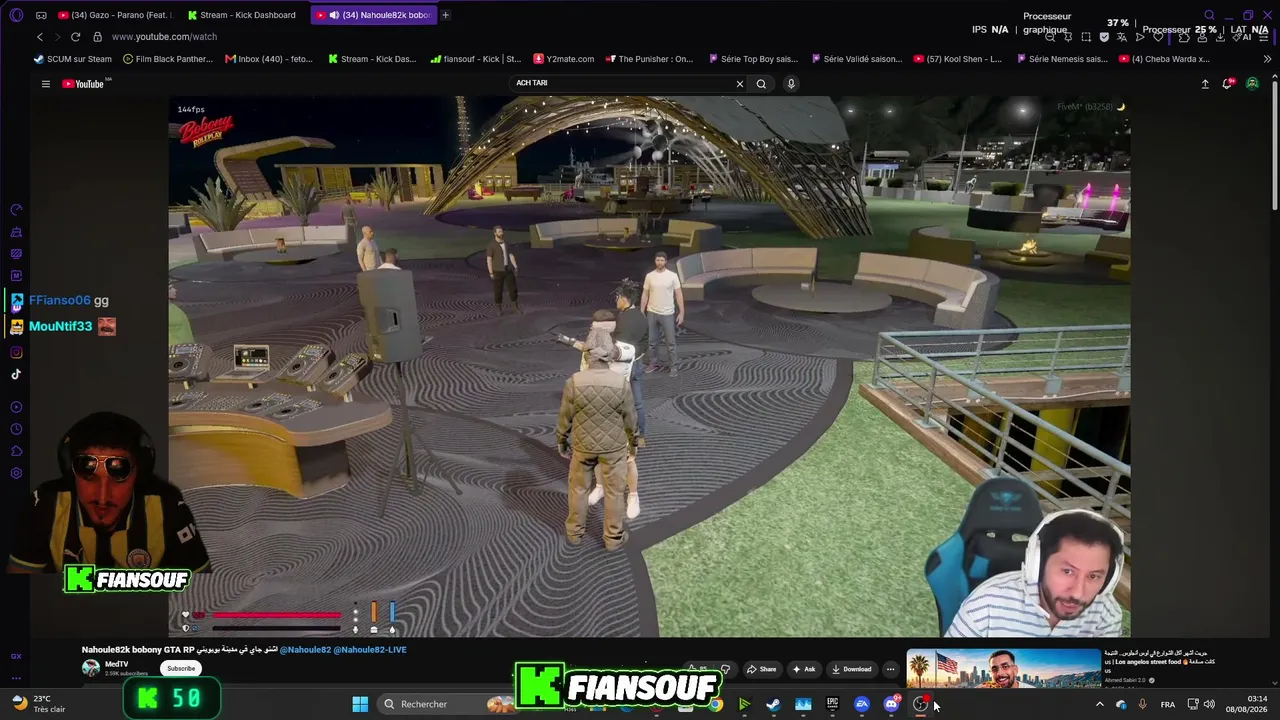Reload the current page
Screen dimensions: 1280x720
pyautogui.click(x=75, y=37)
